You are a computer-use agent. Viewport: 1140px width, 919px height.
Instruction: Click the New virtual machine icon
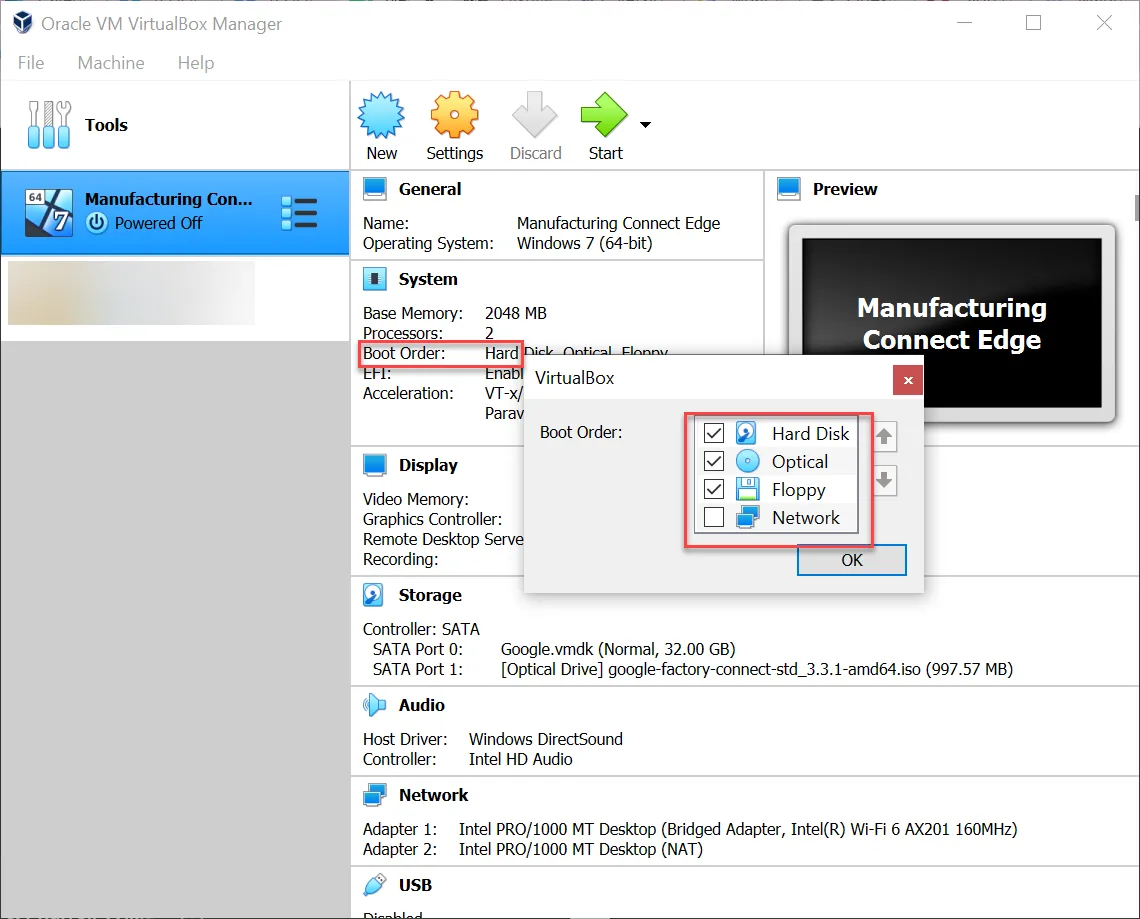pos(381,115)
